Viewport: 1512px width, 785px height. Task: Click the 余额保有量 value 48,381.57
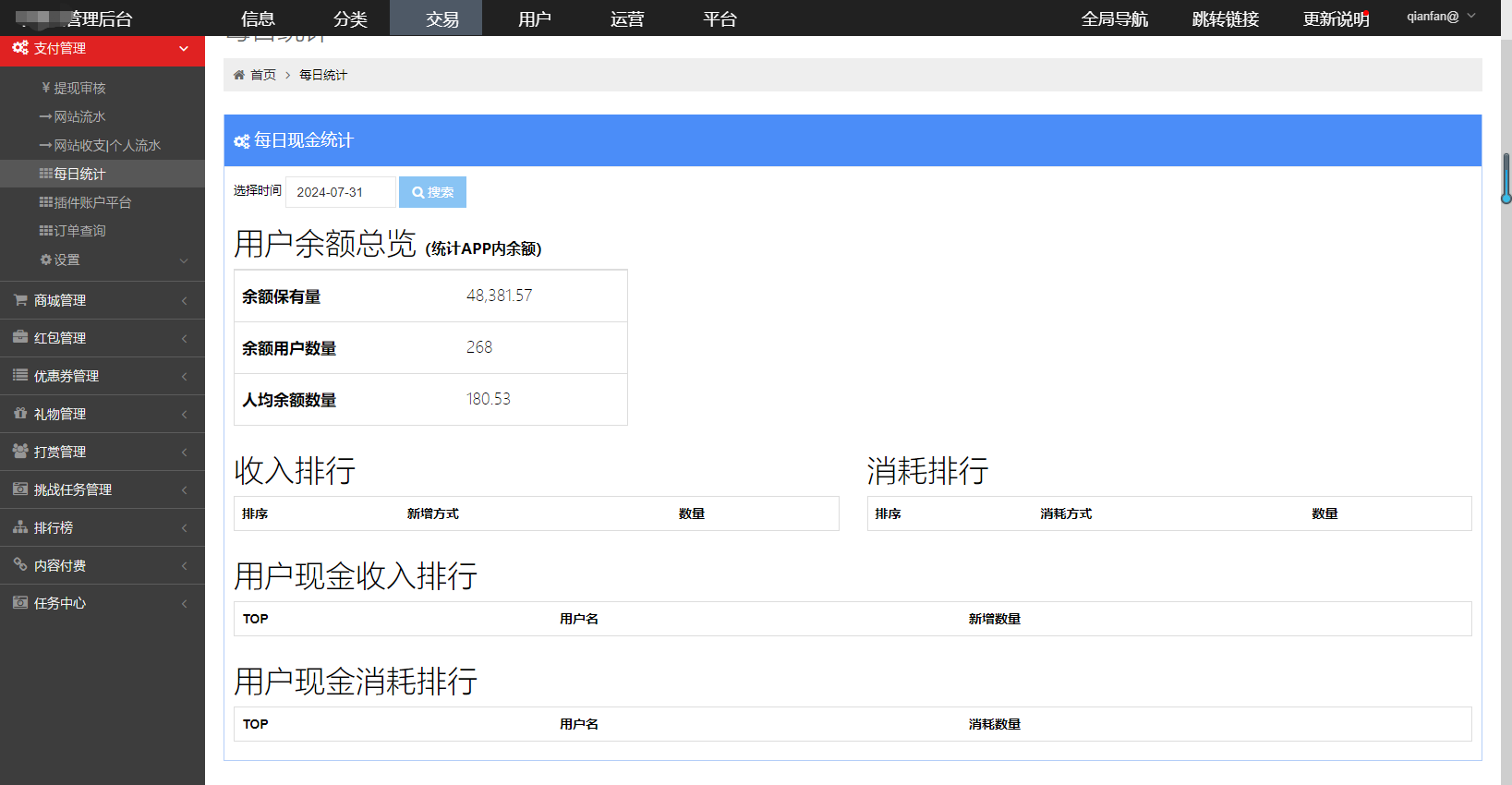tap(500, 296)
